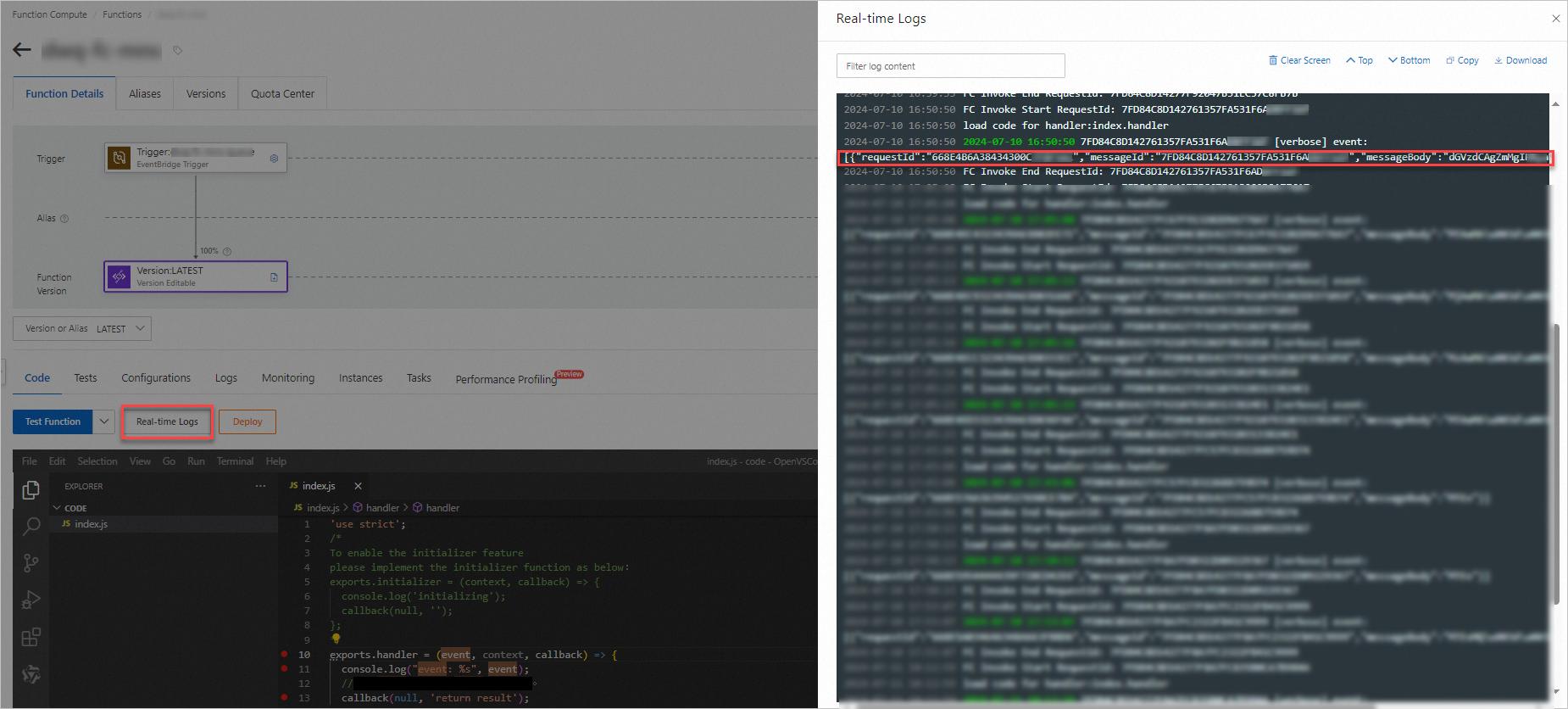Viewport: 1568px width, 709px height.
Task: Toggle breakpoint on line 10
Action: (284, 654)
